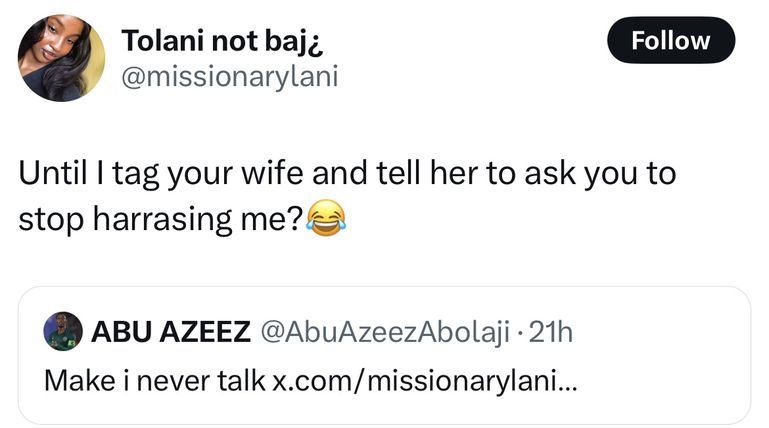The height and width of the screenshot is (428, 769).
Task: Click the @missionarylani handle
Action: click(229, 77)
